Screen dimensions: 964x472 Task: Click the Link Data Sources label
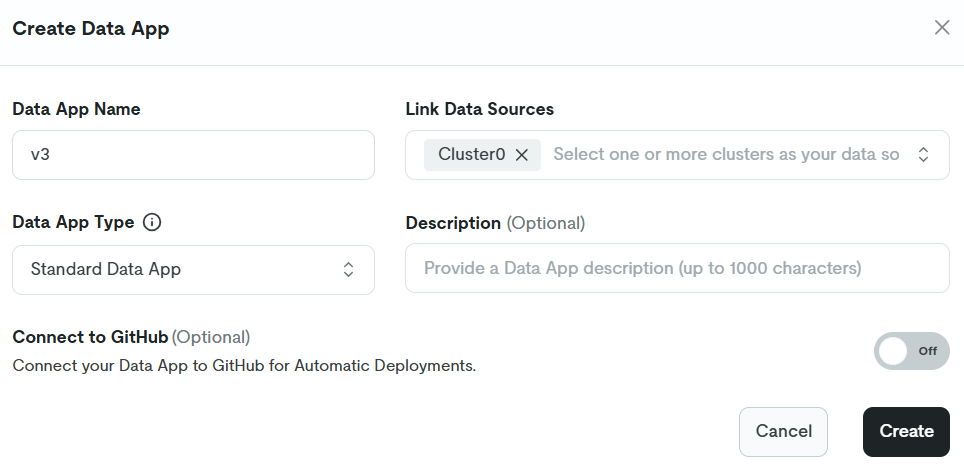479,109
